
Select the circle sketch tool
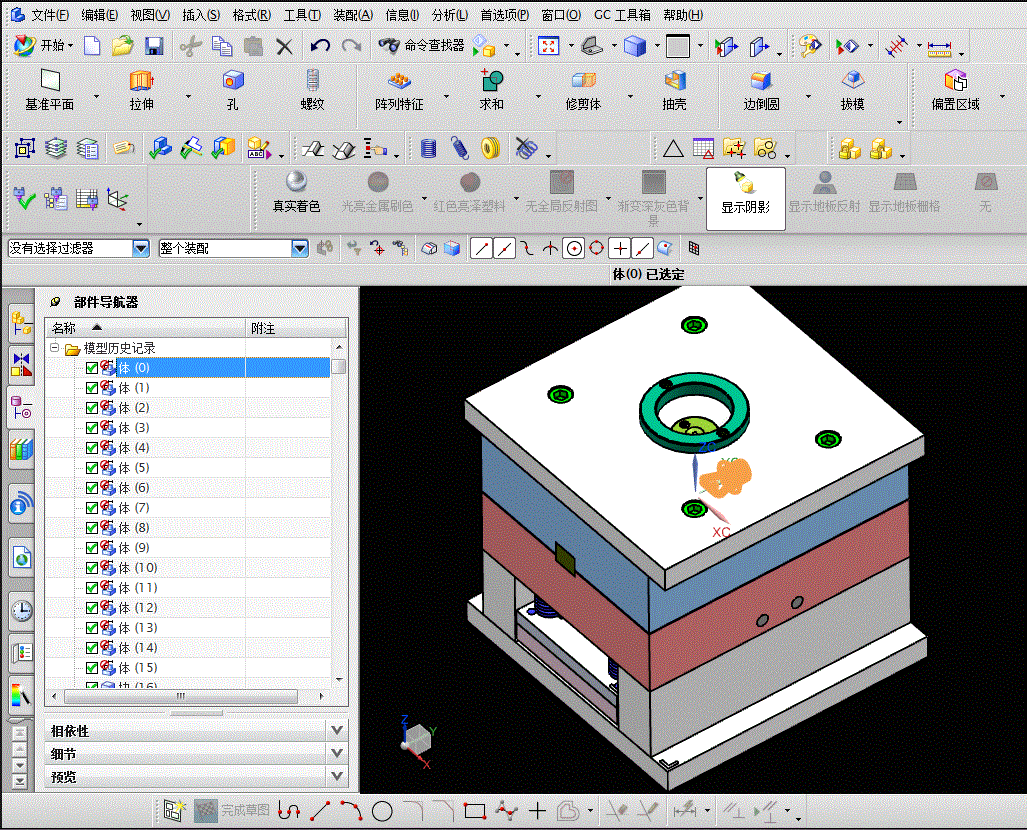pos(382,812)
